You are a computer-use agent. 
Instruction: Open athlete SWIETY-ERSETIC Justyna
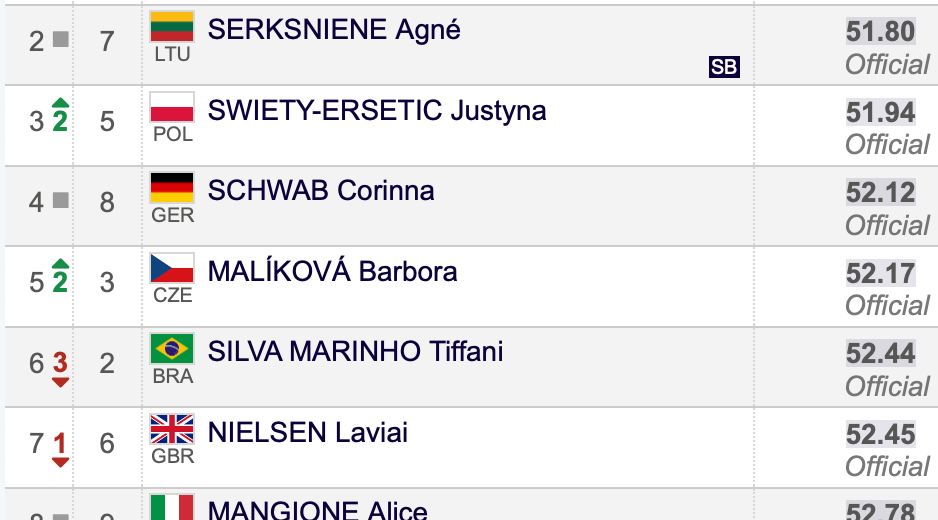(377, 111)
